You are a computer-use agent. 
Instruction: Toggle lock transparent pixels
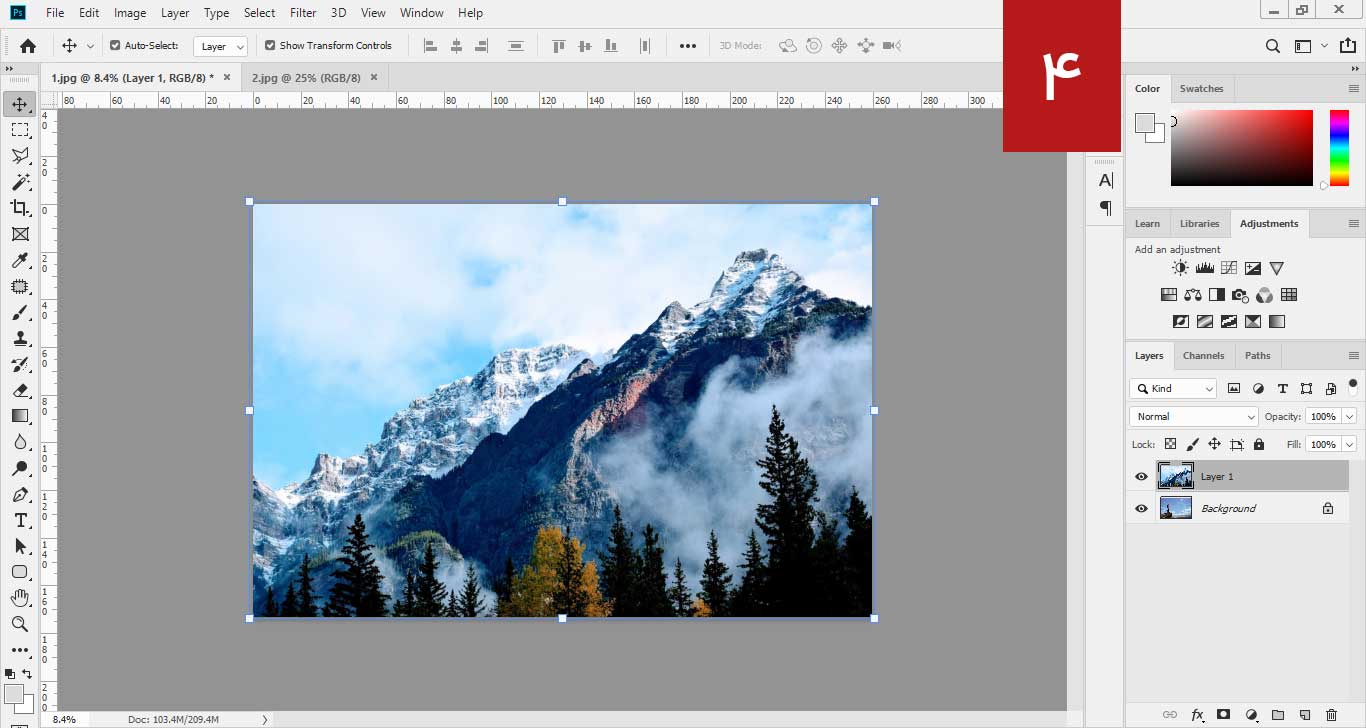pyautogui.click(x=1169, y=444)
